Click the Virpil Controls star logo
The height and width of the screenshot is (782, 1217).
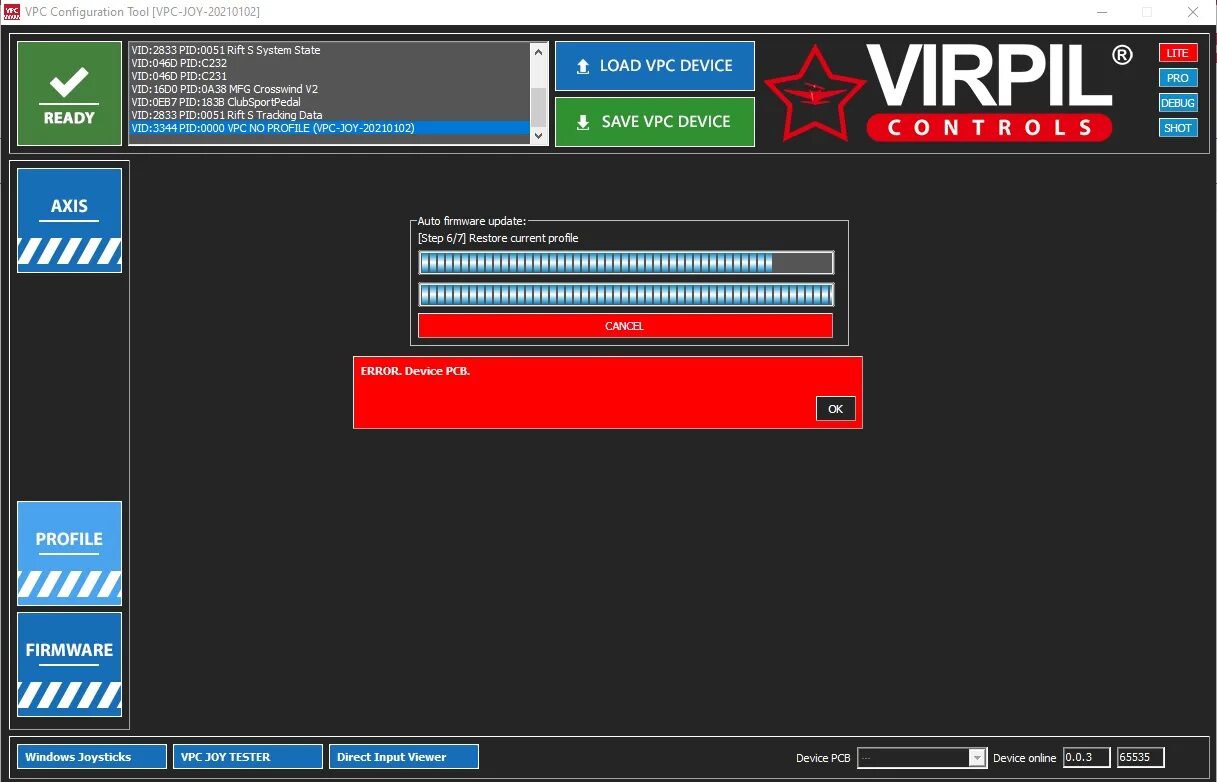click(x=814, y=94)
